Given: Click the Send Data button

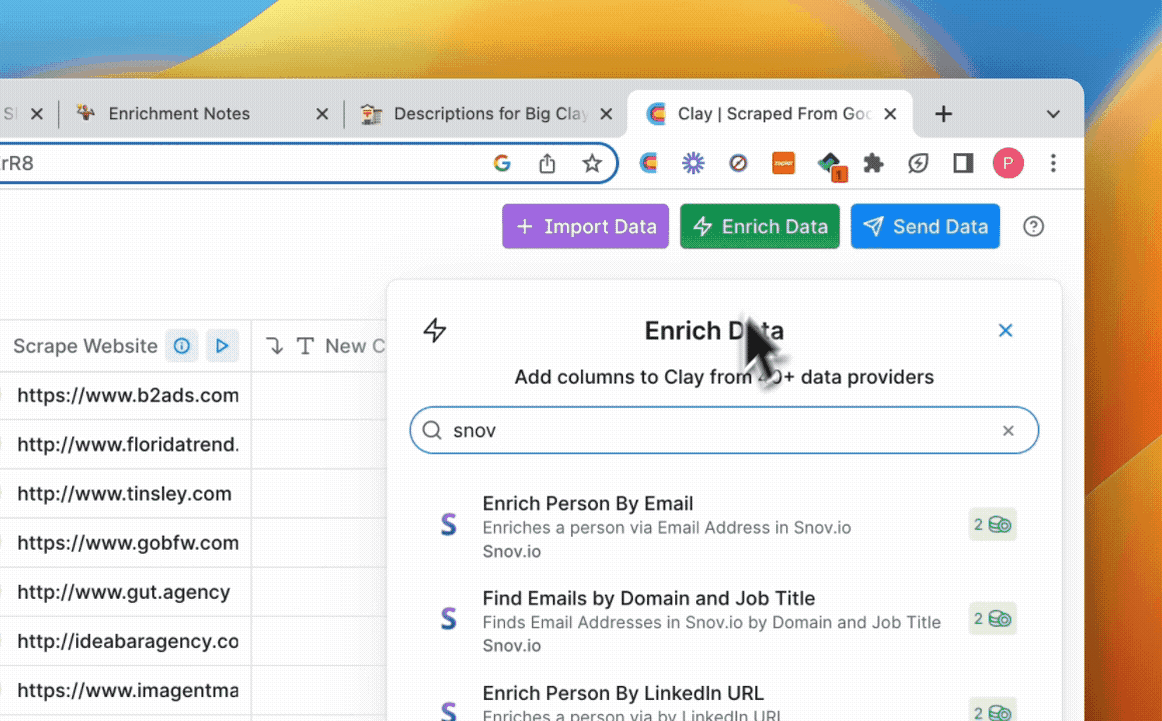Looking at the screenshot, I should tap(925, 226).
